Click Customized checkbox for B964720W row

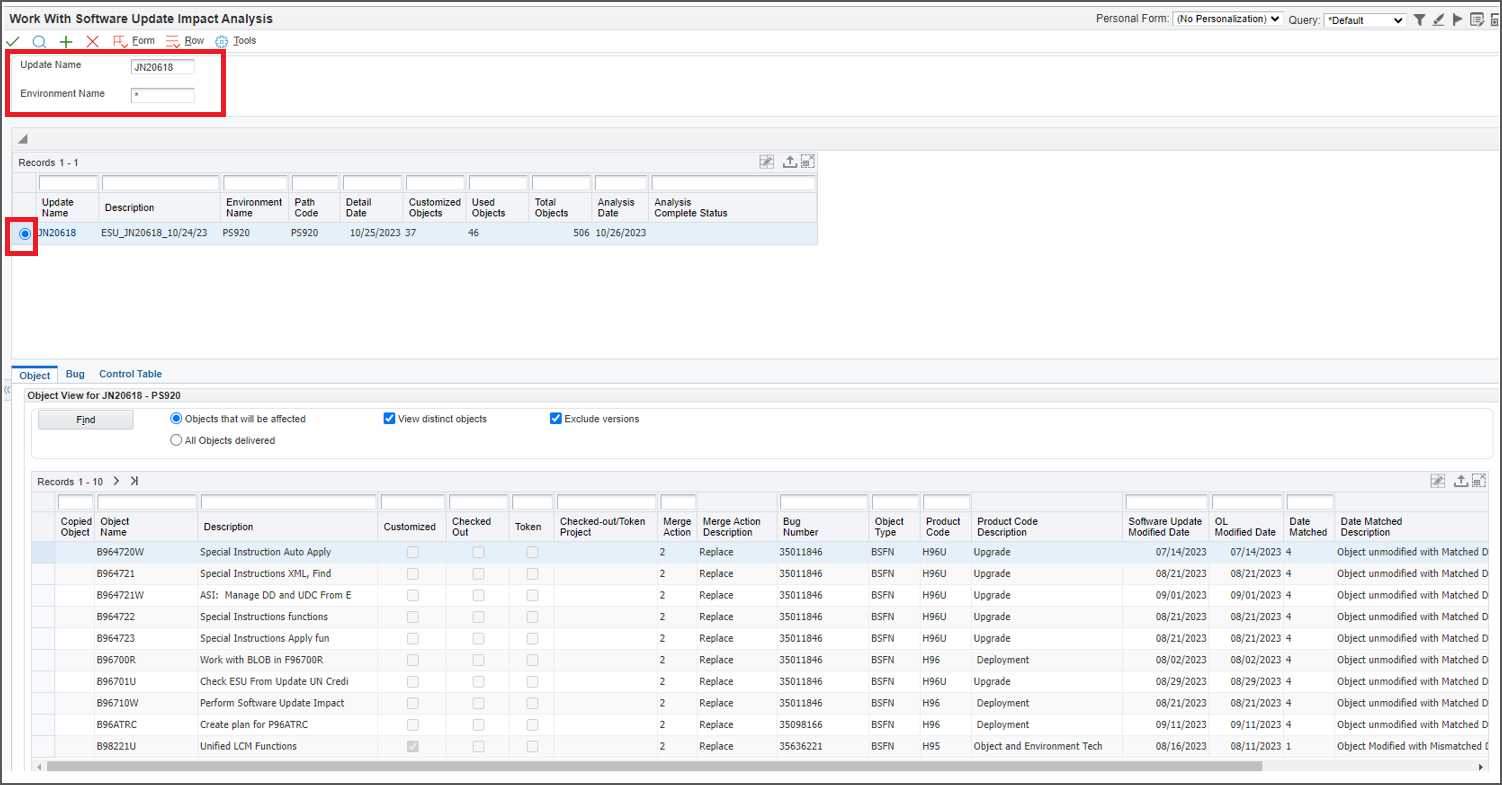413,552
